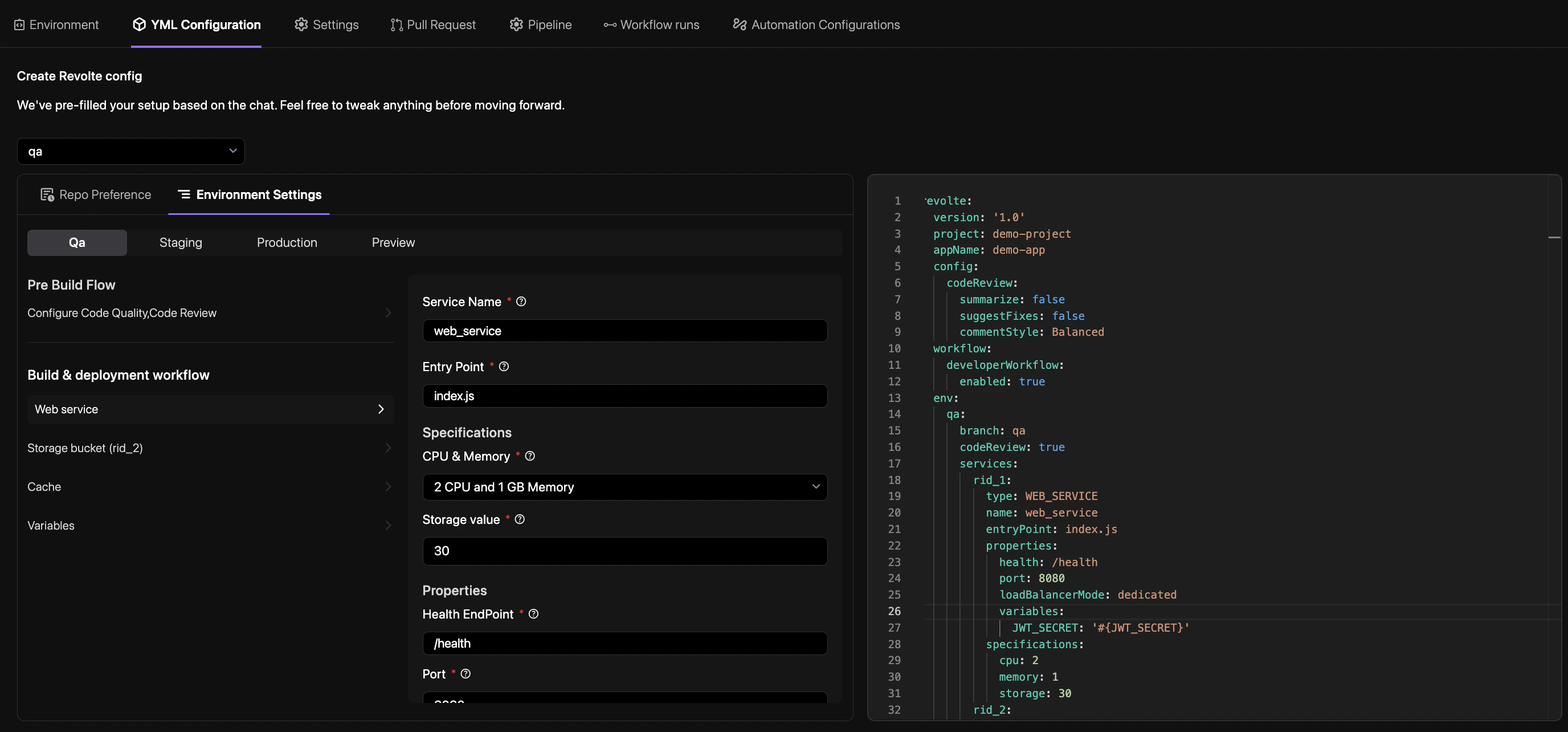
Task: Expand the Cache row
Action: pyautogui.click(x=211, y=487)
